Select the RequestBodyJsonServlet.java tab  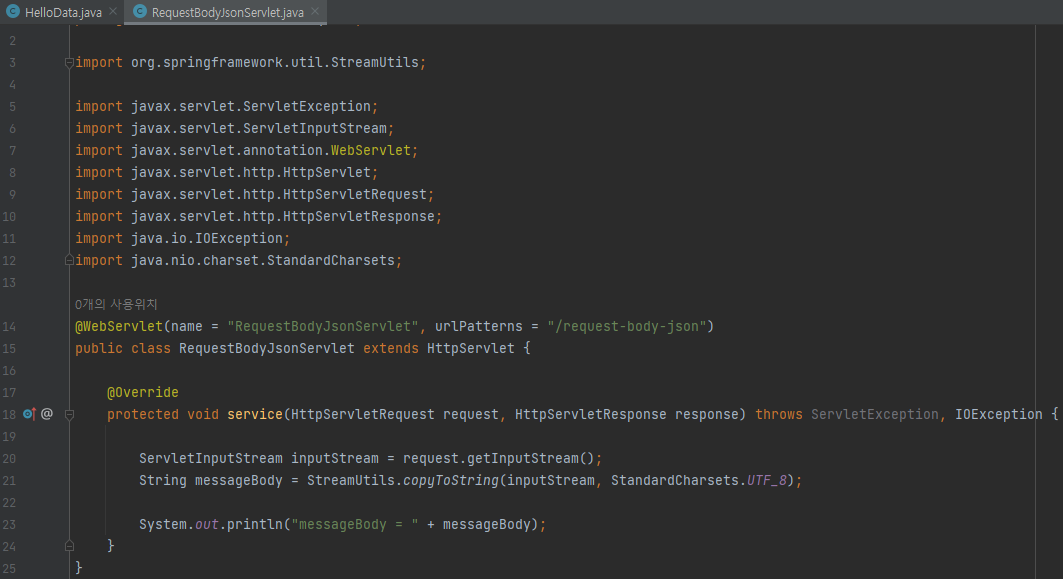pos(227,12)
